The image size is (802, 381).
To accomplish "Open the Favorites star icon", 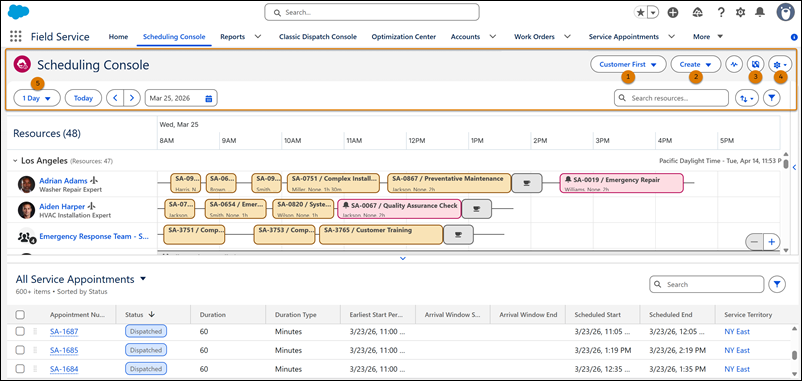I will click(640, 13).
